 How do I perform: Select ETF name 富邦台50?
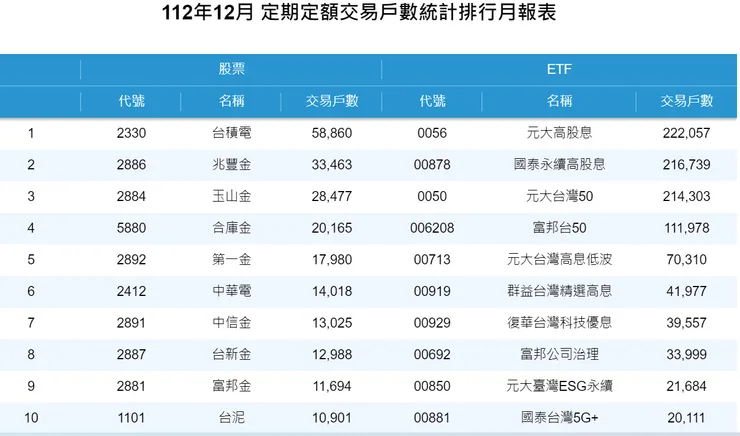[x=559, y=228]
